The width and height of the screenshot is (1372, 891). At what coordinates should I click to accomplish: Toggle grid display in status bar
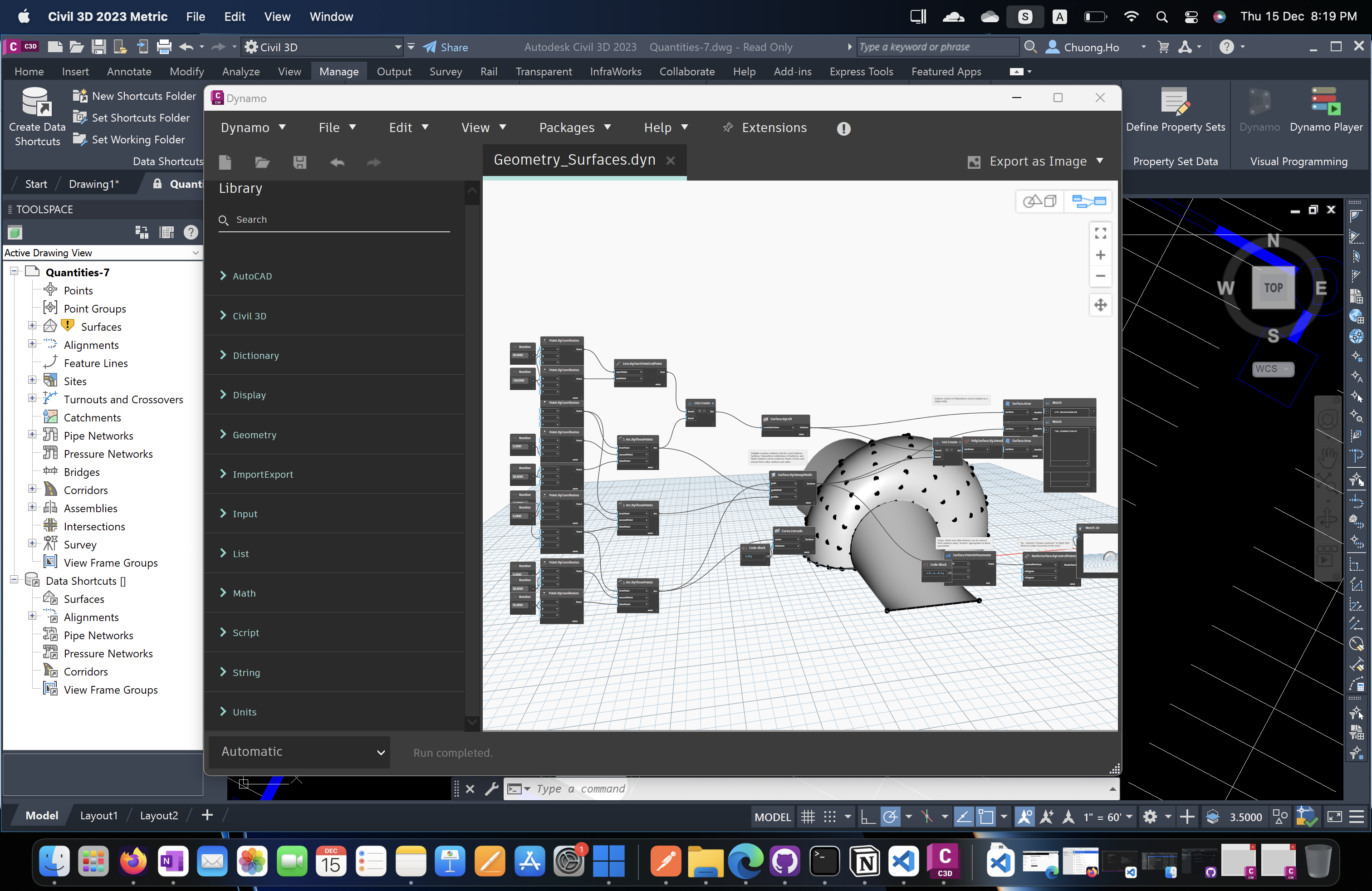(x=808, y=817)
